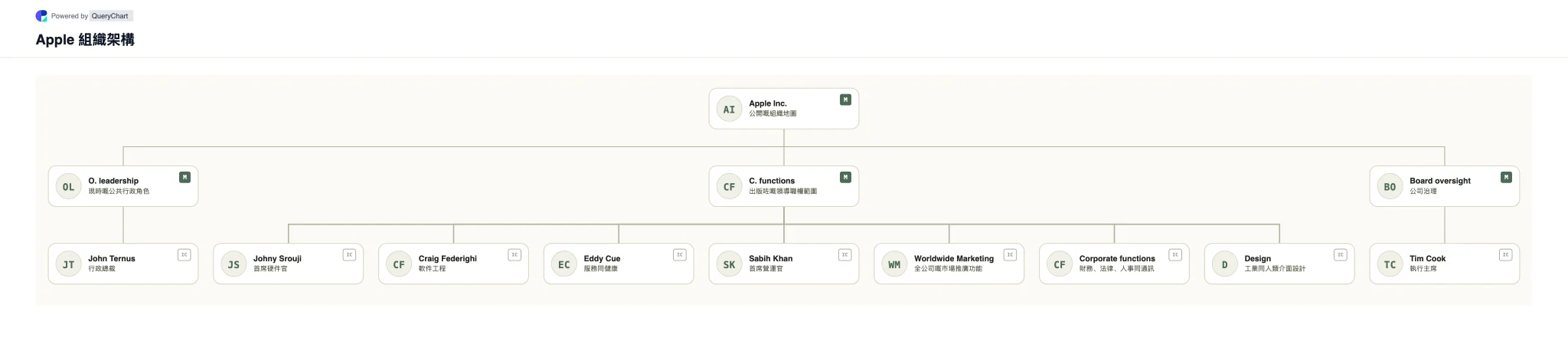Select the Sabih Khan card
Viewport: 1568px width, 341px height.
pos(784,264)
